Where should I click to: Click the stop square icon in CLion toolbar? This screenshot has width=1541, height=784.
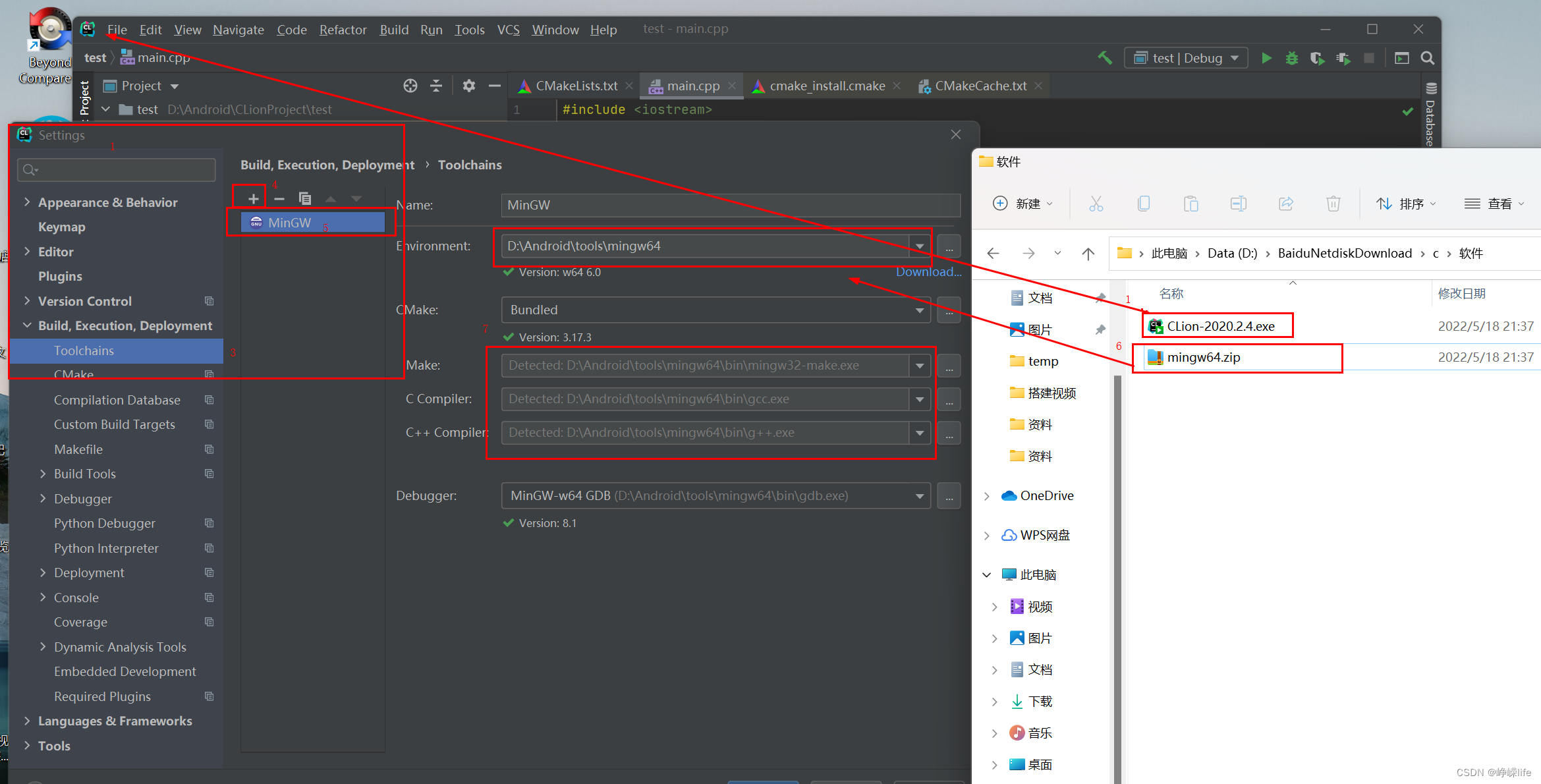coord(1369,58)
